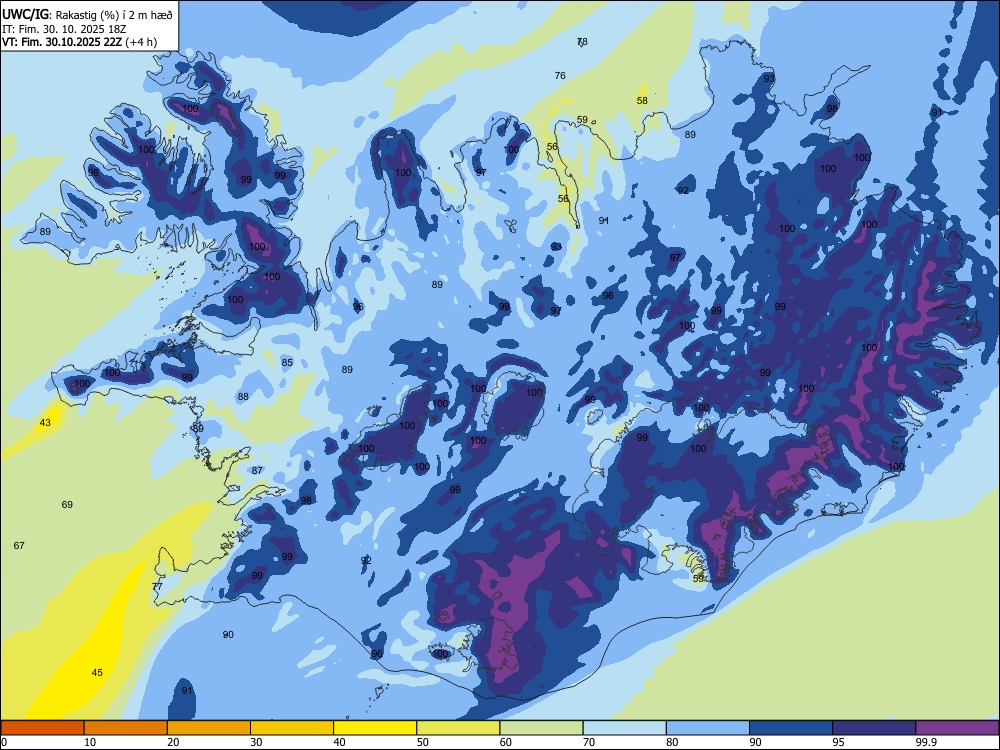Click the map value 76
Viewport: 1000px width, 750px height.
tap(560, 75)
